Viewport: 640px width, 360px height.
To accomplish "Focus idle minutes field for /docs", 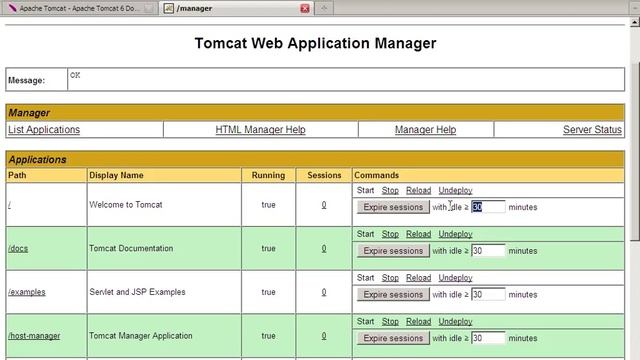I will click(x=488, y=251).
